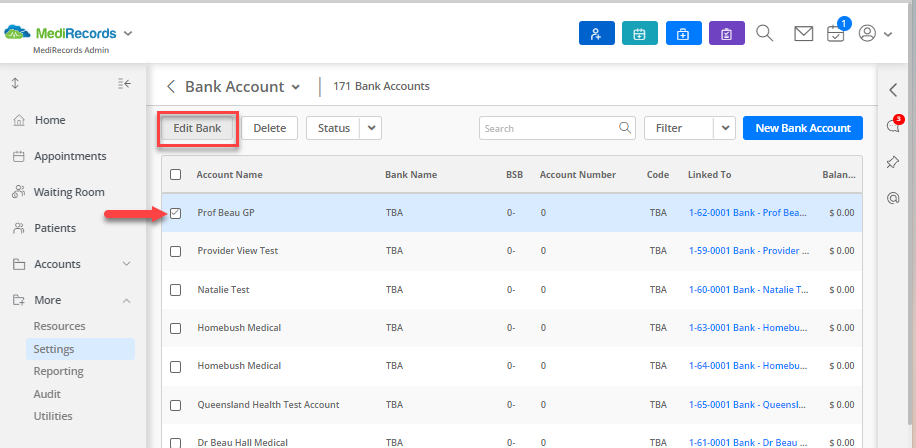Uncheck the Prof Beau GP checkbox
The image size is (916, 448).
pos(175,213)
